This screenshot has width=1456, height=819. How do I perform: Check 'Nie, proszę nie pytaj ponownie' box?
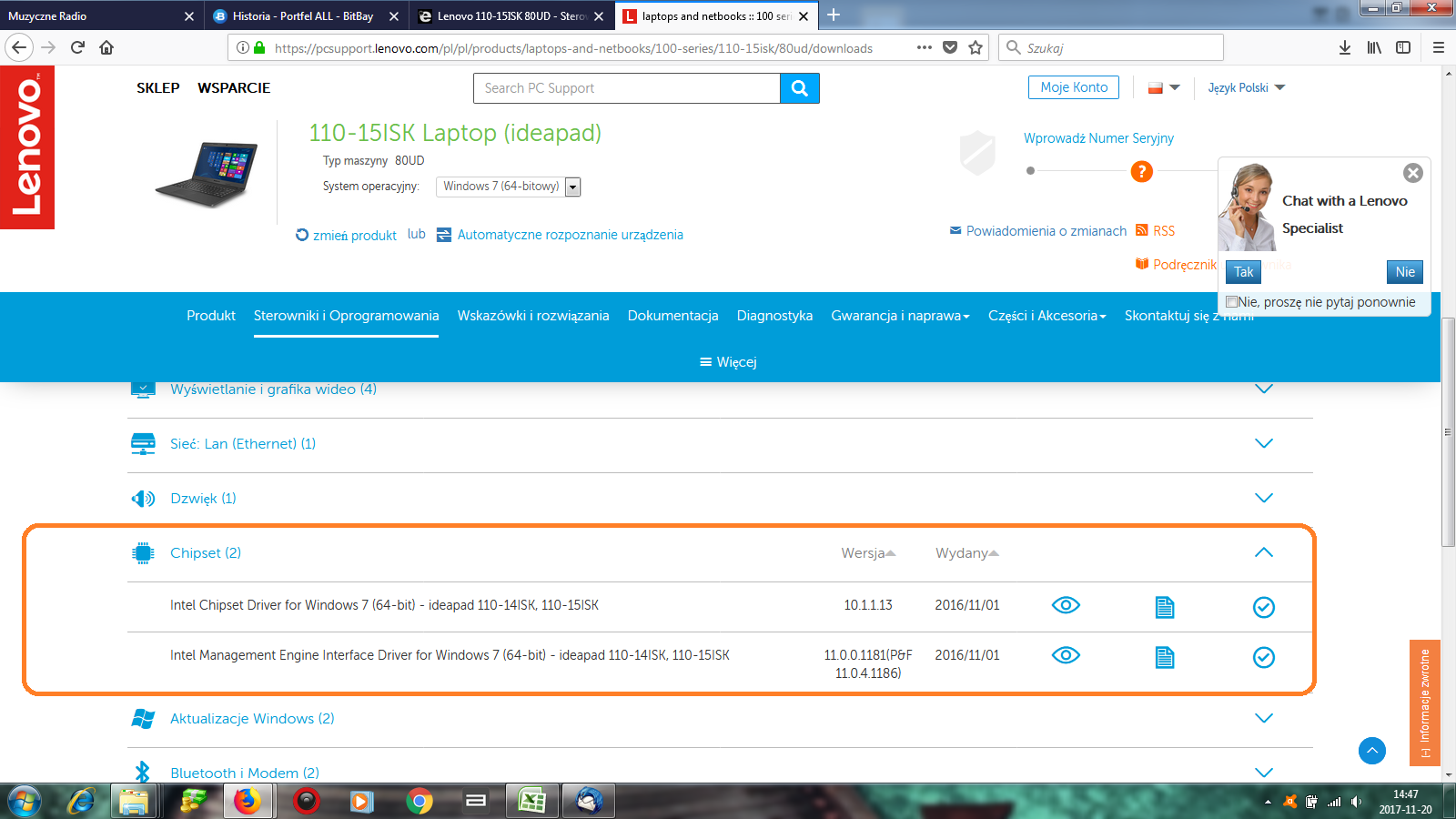click(x=1231, y=302)
